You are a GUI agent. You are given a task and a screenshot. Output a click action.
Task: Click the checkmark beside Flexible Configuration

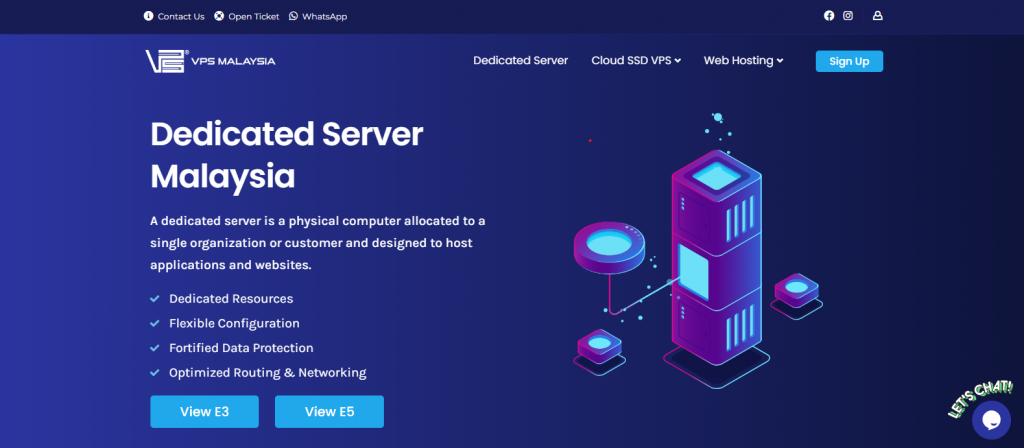(155, 323)
